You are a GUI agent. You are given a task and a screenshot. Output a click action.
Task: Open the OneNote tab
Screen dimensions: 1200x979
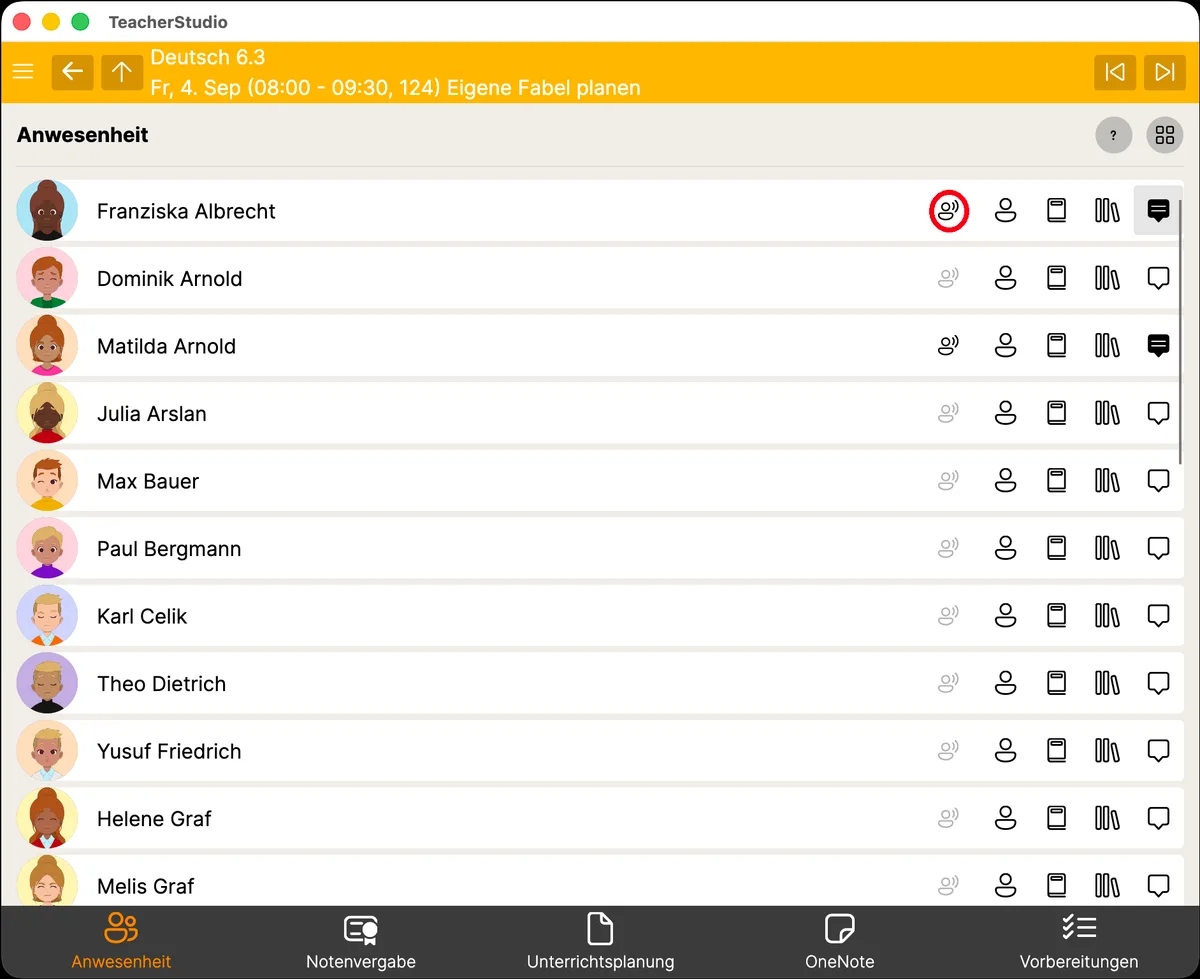[840, 943]
